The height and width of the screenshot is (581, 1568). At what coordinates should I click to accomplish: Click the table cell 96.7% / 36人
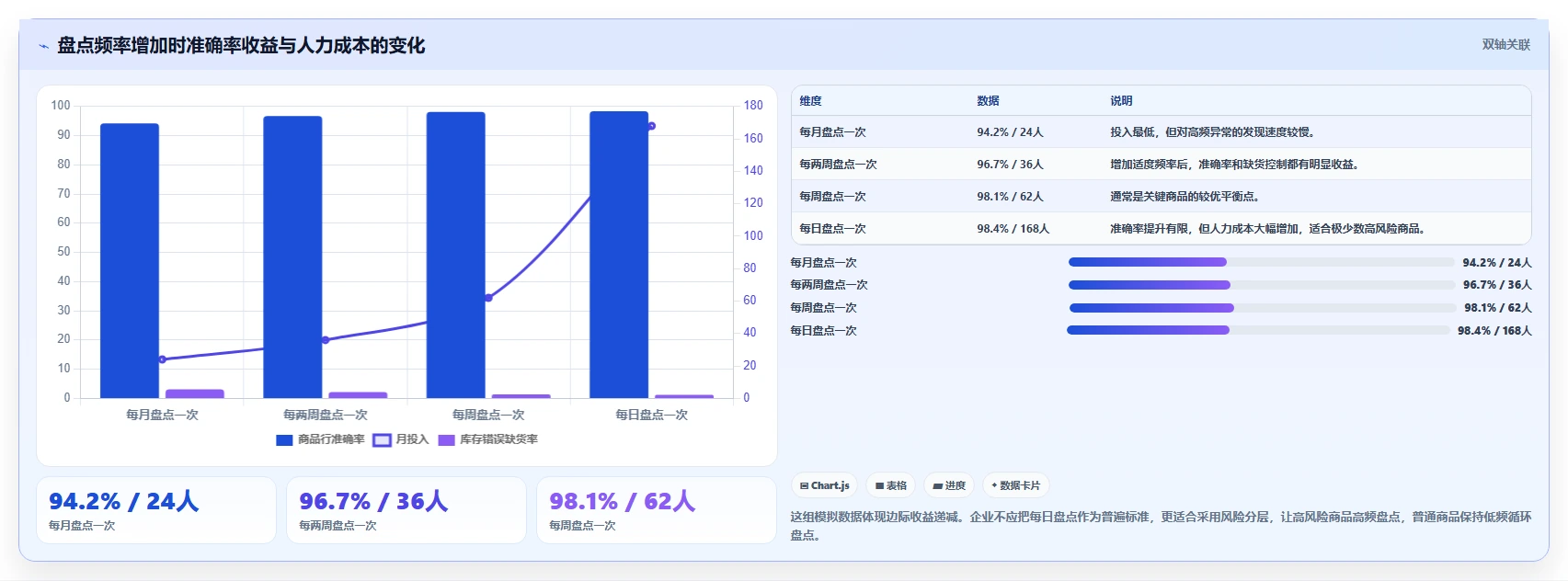click(1010, 165)
